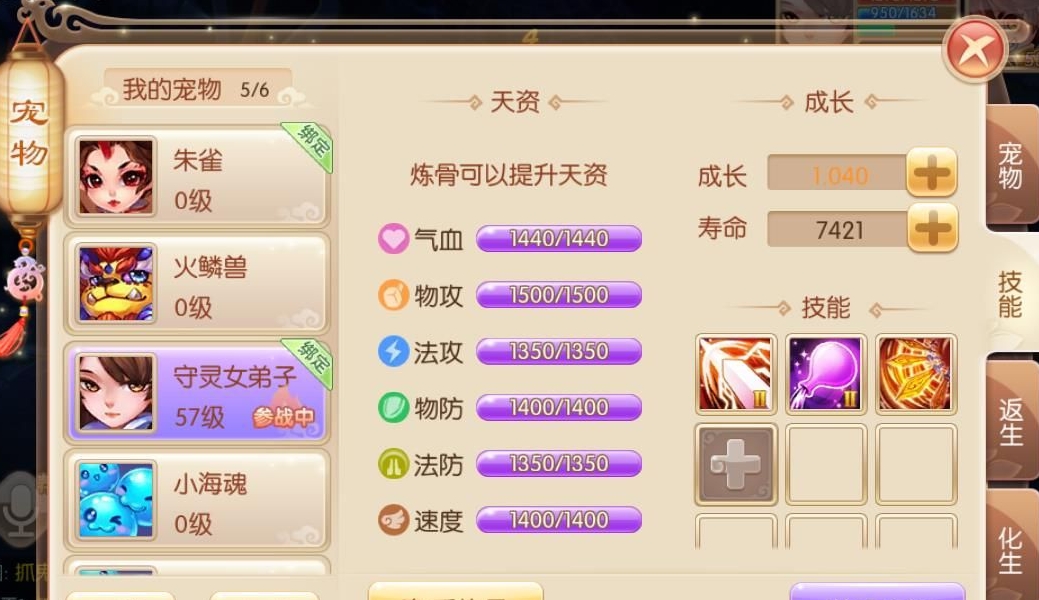1039x600 pixels.
Task: Select the golden cube skill icon
Action: 916,374
